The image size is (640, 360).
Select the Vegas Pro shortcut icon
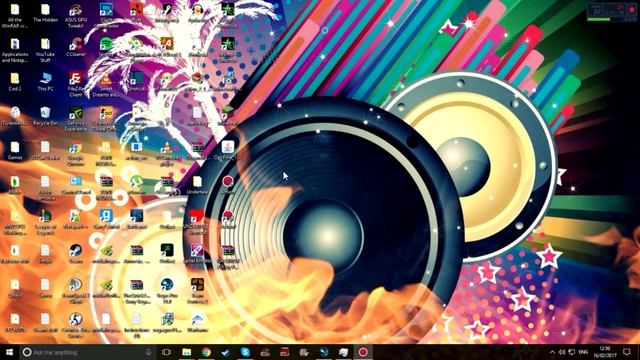pyautogui.click(x=167, y=291)
